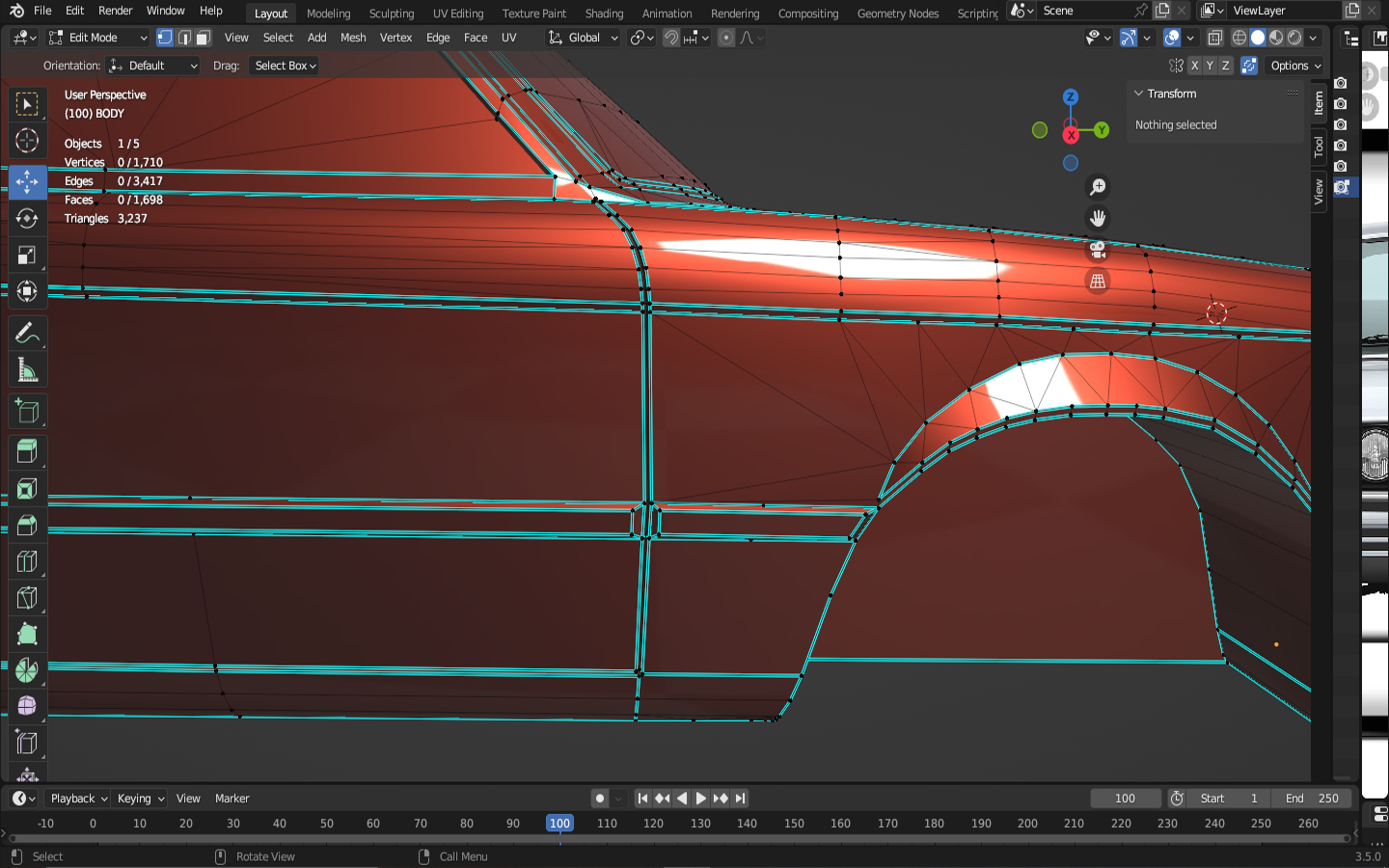Expand the Select Box drag dropdown
The height and width of the screenshot is (868, 1389).
286,66
